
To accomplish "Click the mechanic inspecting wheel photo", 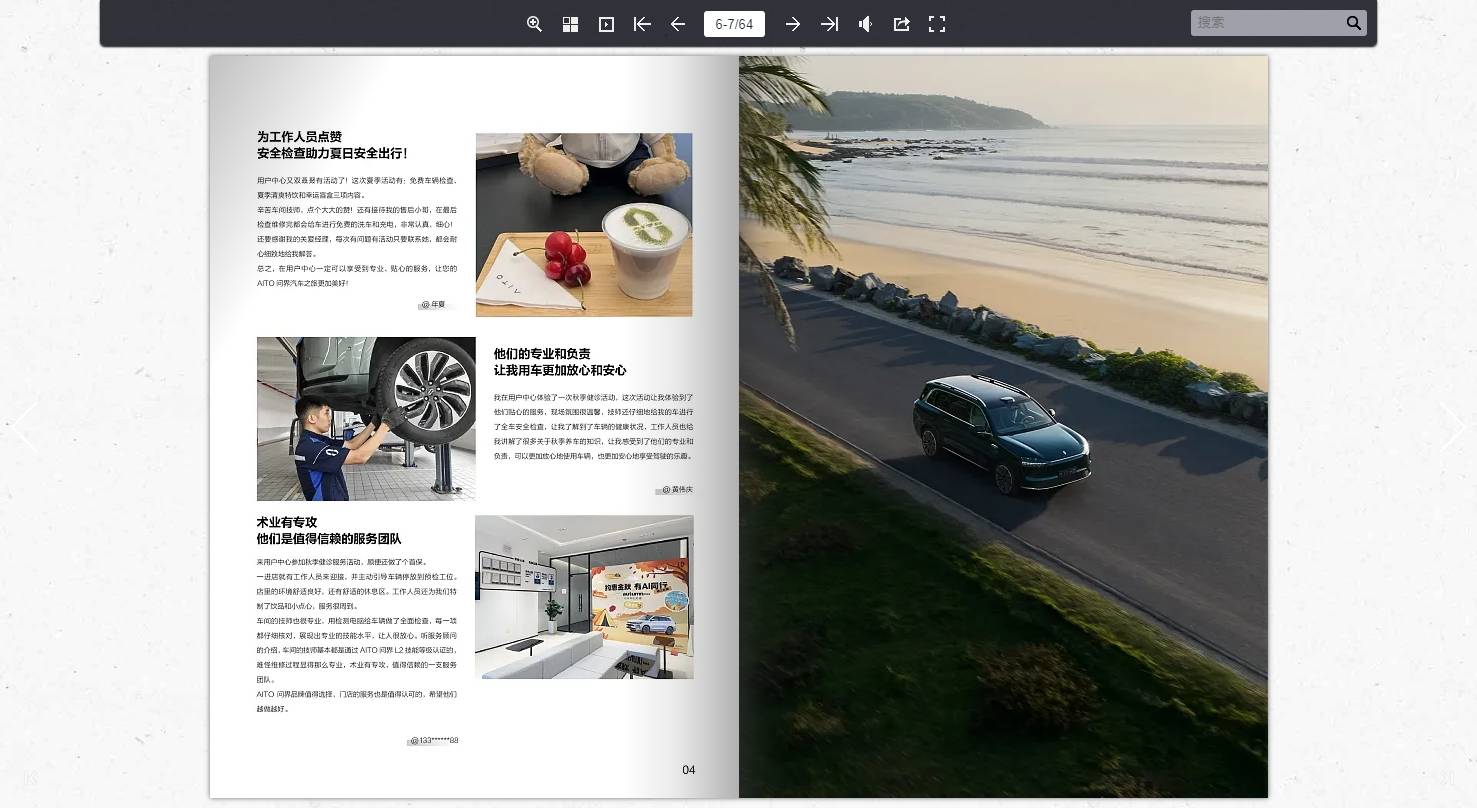I will pyautogui.click(x=366, y=418).
